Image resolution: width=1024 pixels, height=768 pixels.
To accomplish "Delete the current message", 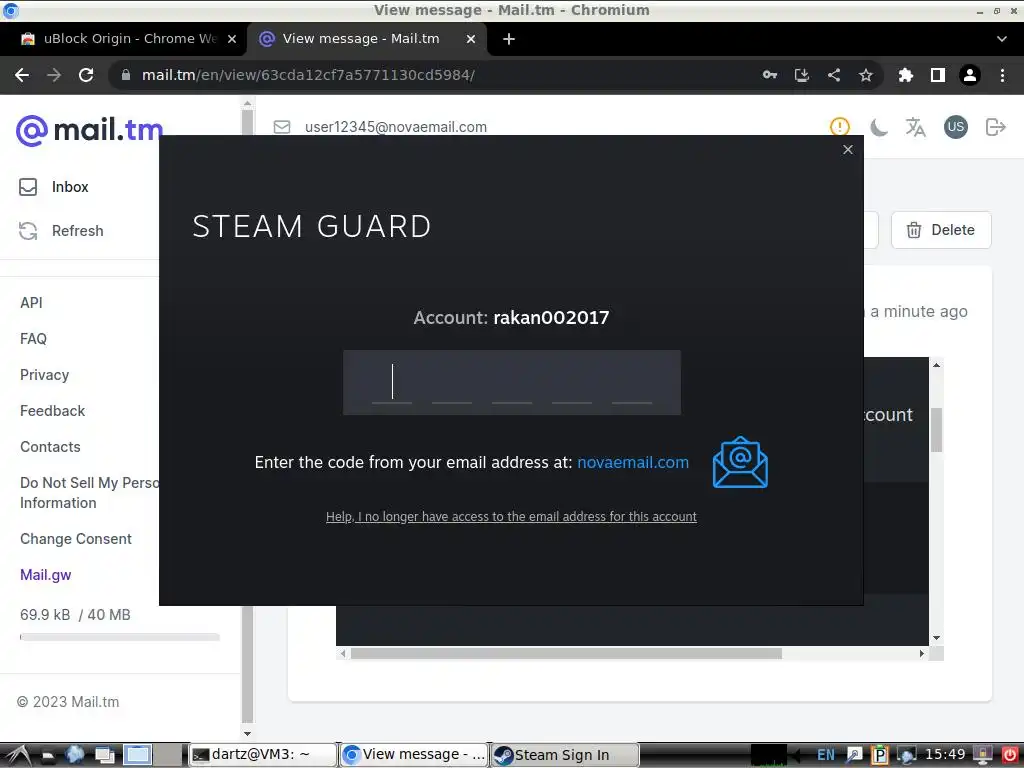I will click(x=941, y=230).
